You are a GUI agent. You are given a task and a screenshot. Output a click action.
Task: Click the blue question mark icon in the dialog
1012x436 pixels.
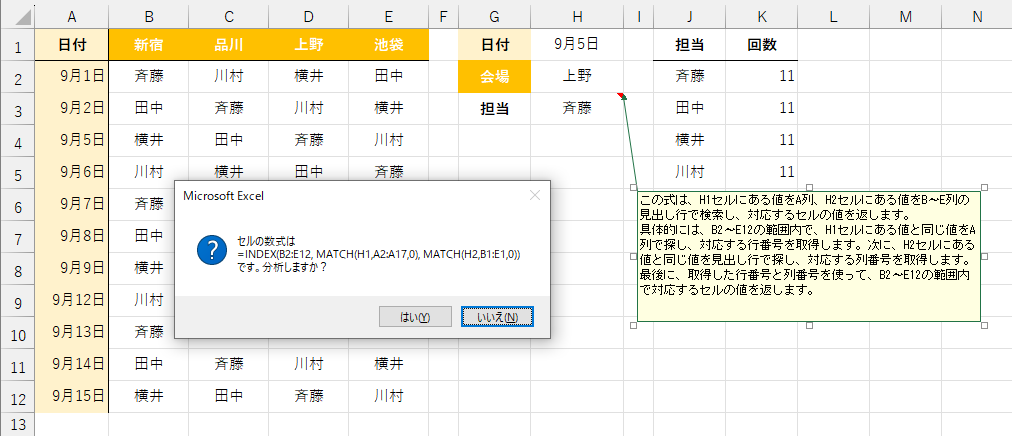pos(212,250)
